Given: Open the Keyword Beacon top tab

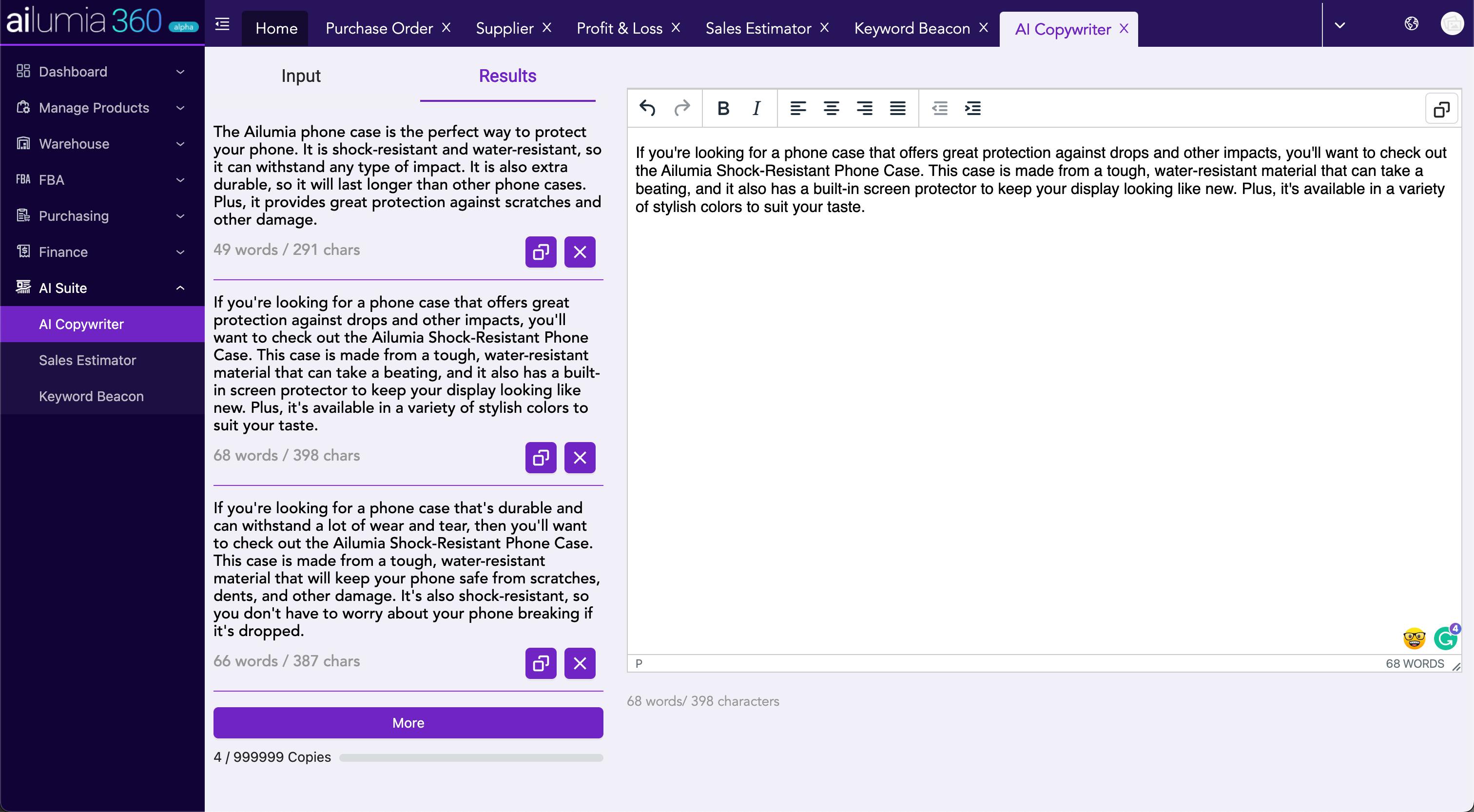Looking at the screenshot, I should (x=912, y=28).
